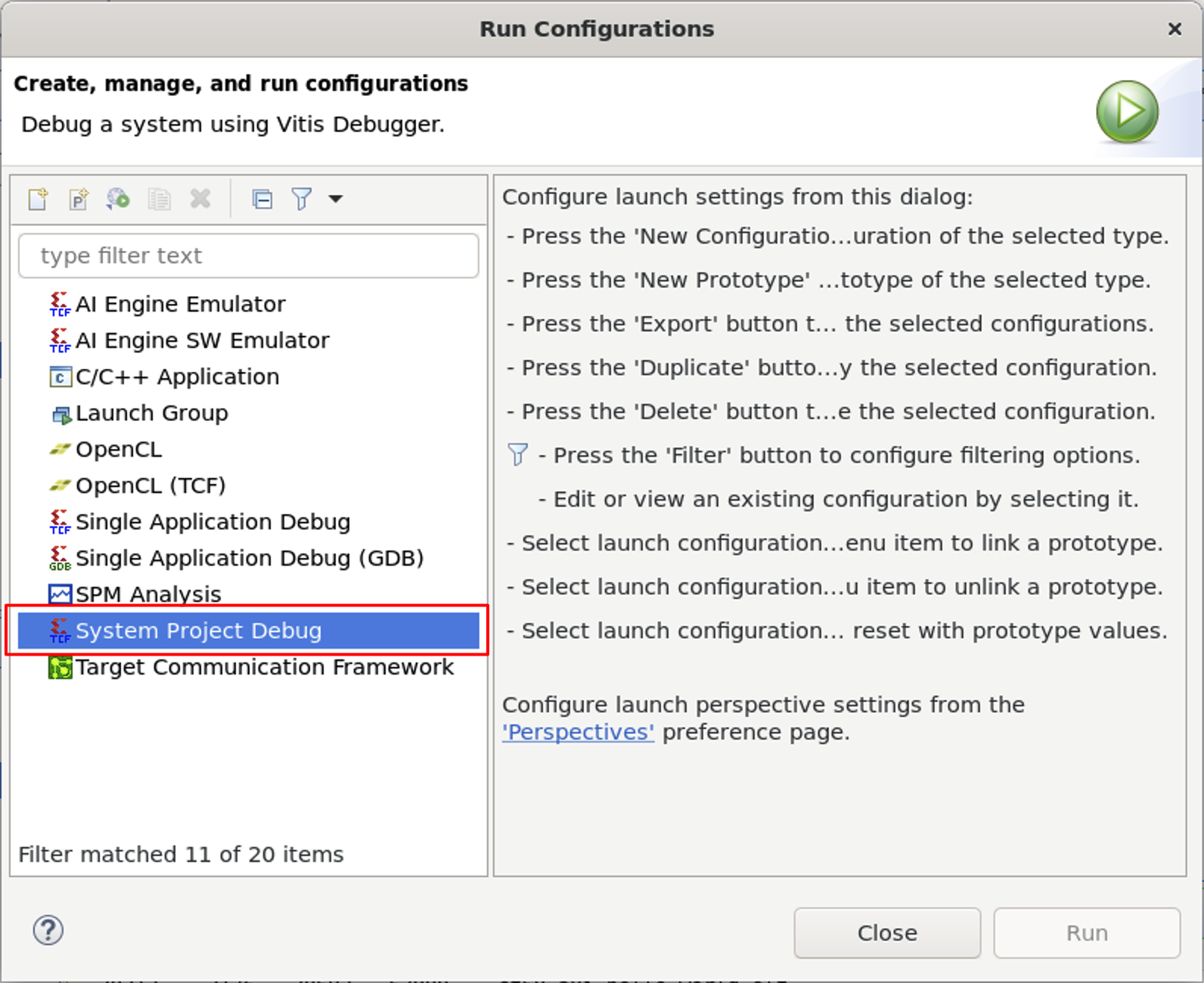Open the help question mark icon
1204x983 pixels.
(x=48, y=930)
